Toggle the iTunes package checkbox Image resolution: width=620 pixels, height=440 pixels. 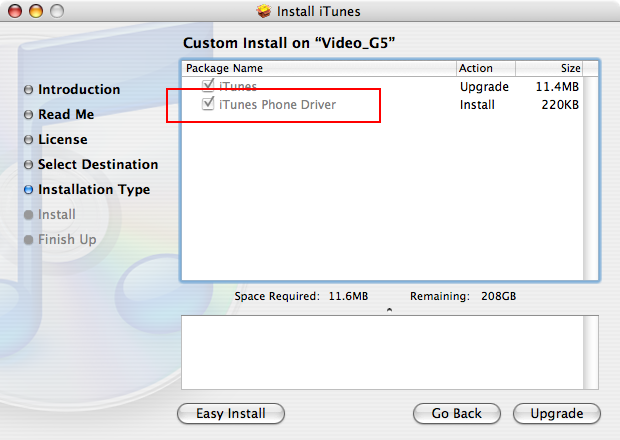[208, 85]
